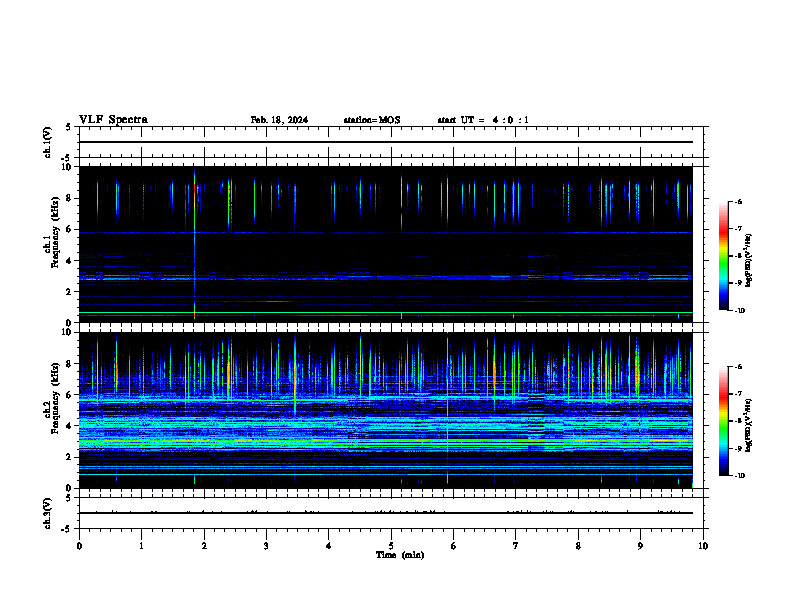
Task: Click the "-5" tick on ch.3(V) axis
Action: 67,529
